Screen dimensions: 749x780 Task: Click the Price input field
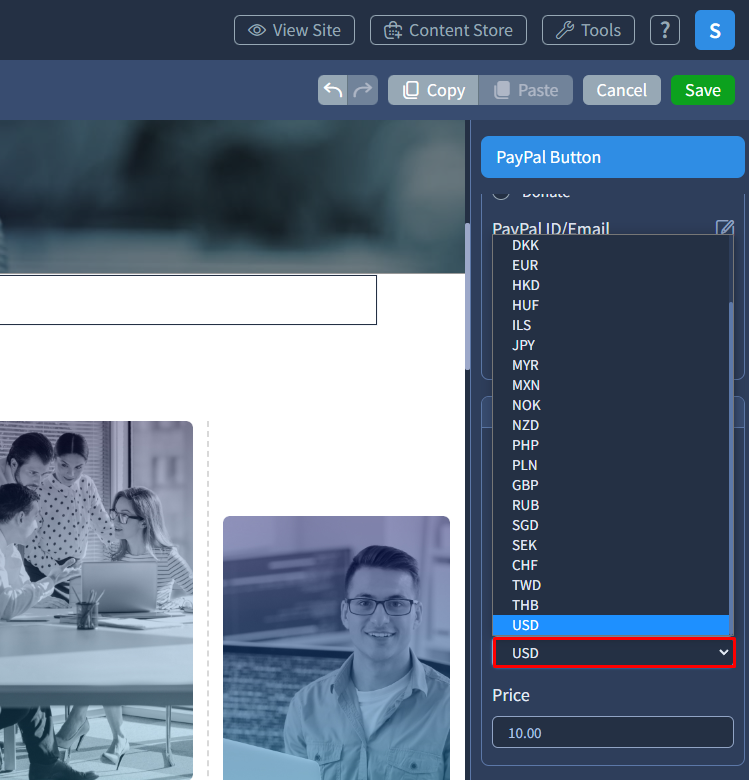click(x=613, y=732)
